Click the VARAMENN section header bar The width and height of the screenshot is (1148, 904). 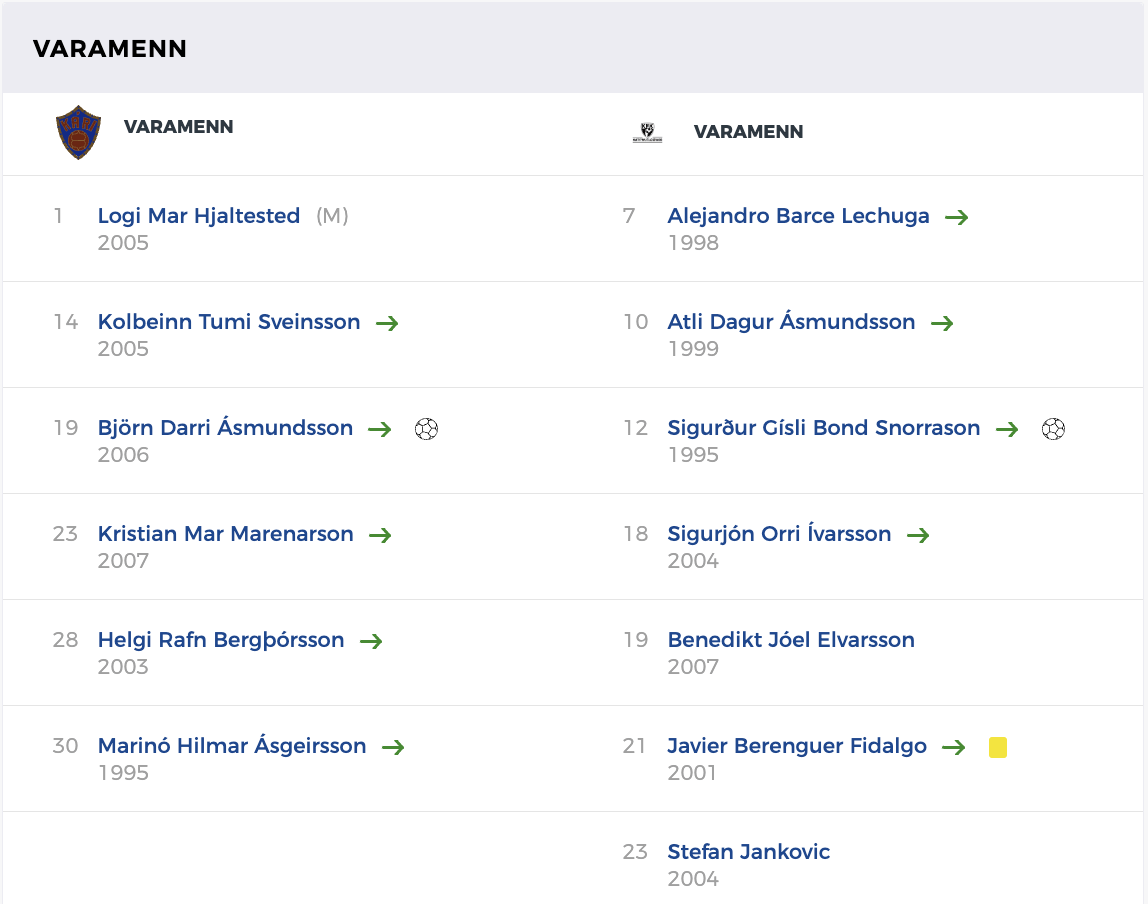[x=574, y=48]
